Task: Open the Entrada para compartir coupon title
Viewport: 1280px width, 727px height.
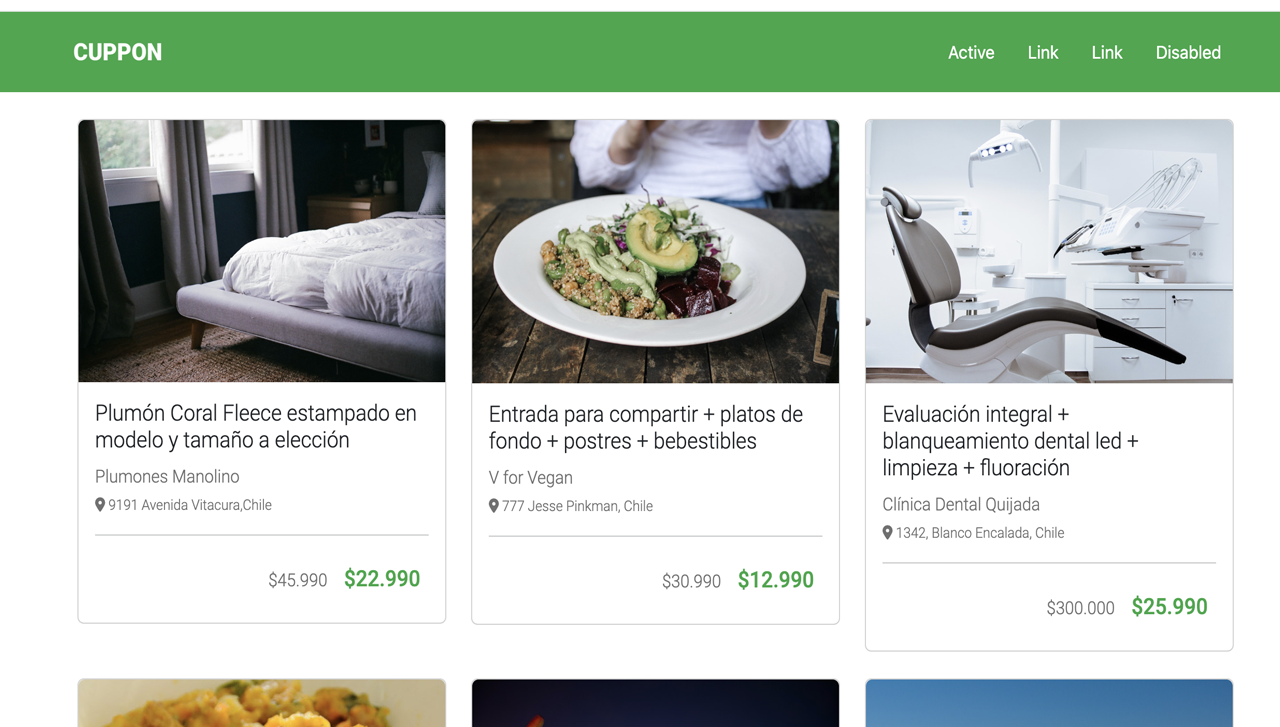Action: [x=645, y=427]
